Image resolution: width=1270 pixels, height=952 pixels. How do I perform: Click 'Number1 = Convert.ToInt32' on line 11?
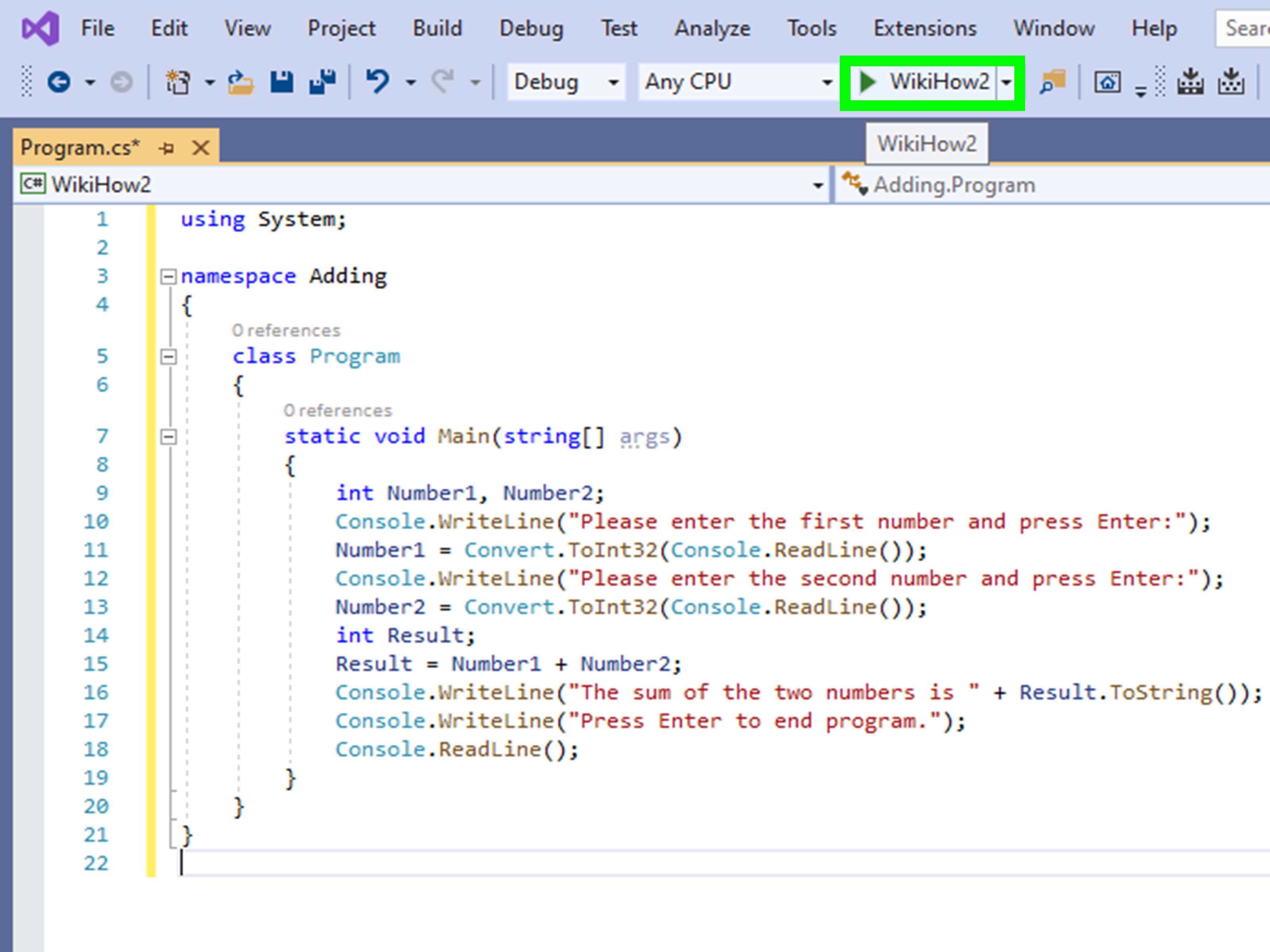point(496,550)
